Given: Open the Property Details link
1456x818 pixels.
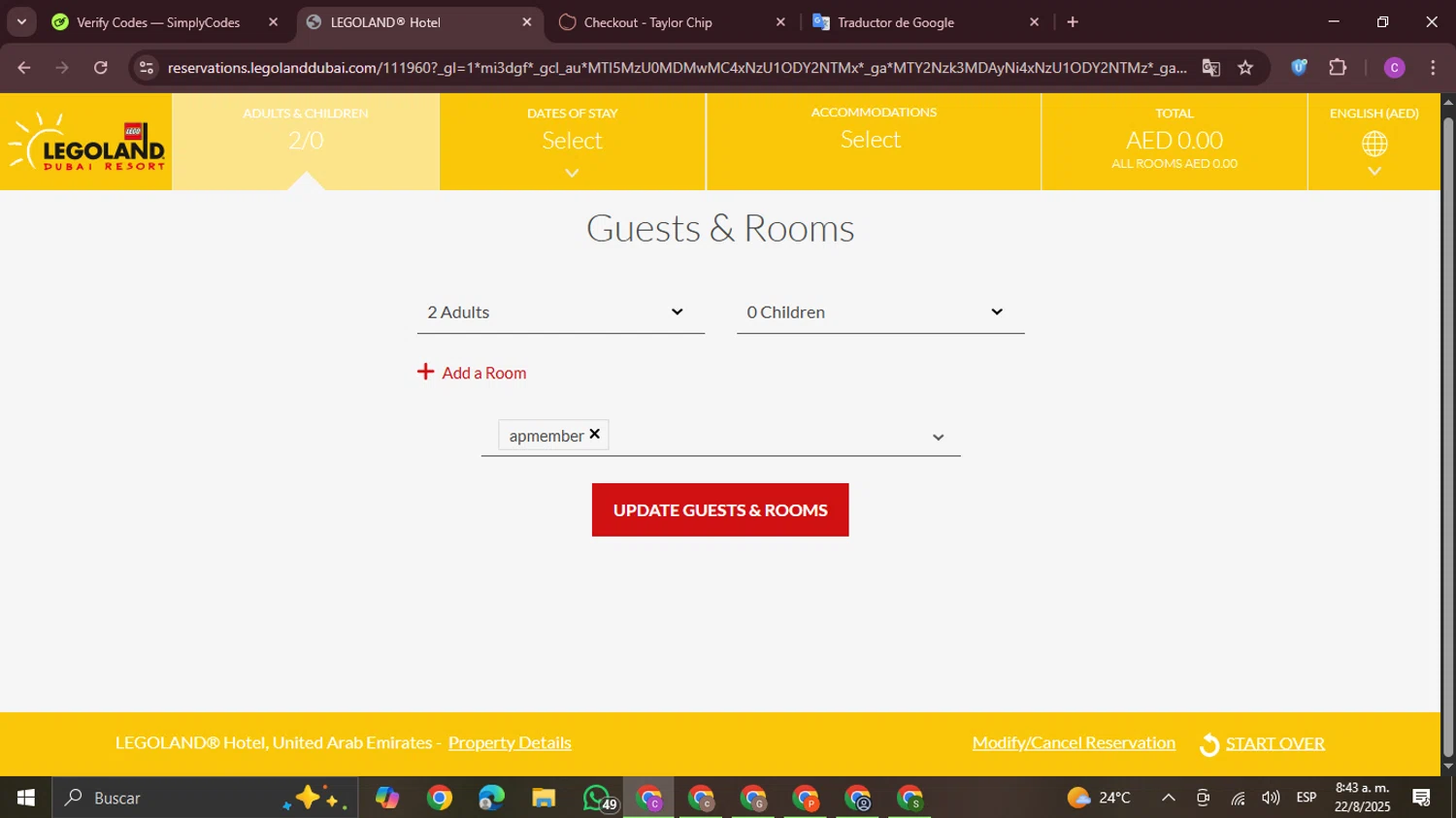Looking at the screenshot, I should point(510,743).
